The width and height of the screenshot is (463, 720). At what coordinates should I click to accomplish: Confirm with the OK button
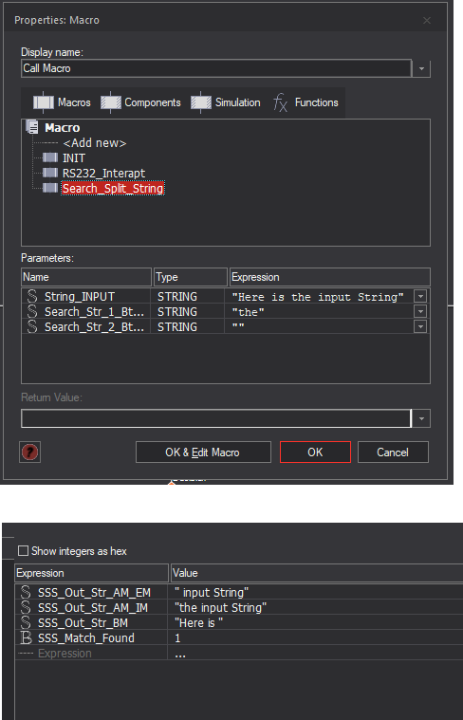[x=315, y=452]
